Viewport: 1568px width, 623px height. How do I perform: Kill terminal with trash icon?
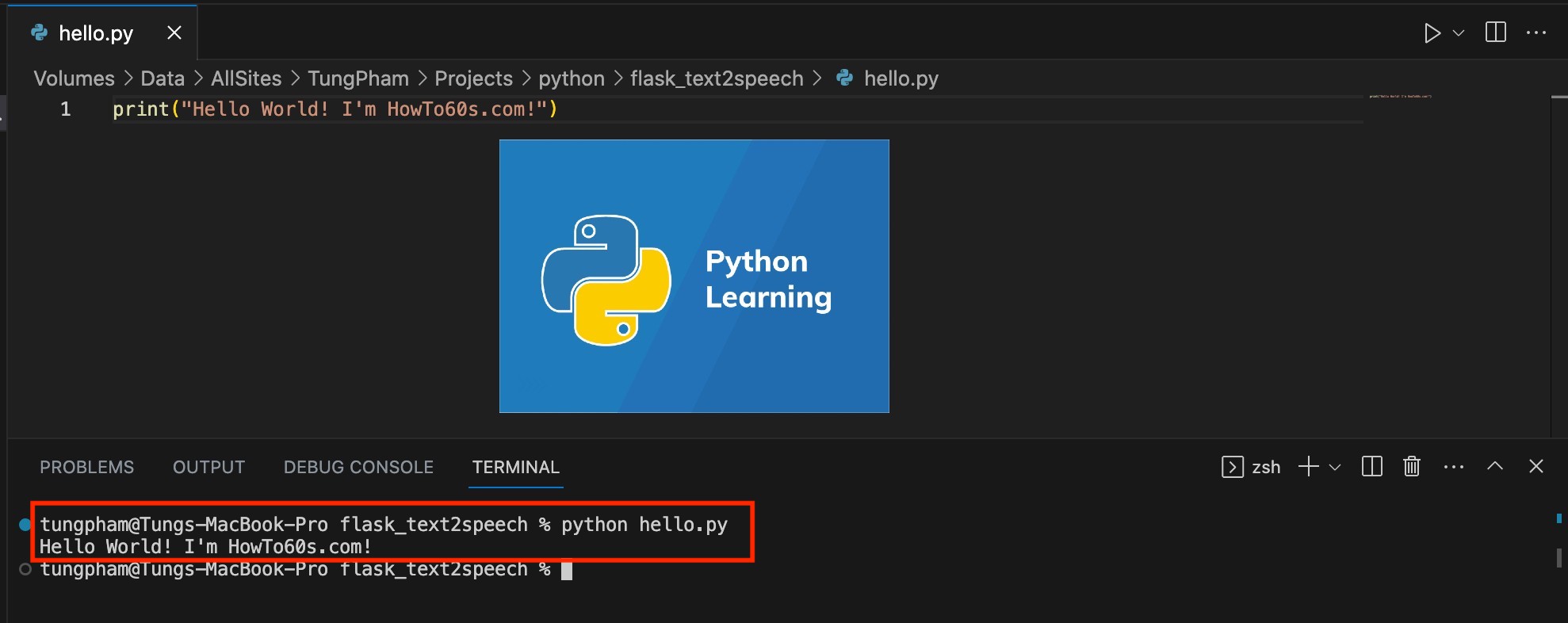(1412, 466)
